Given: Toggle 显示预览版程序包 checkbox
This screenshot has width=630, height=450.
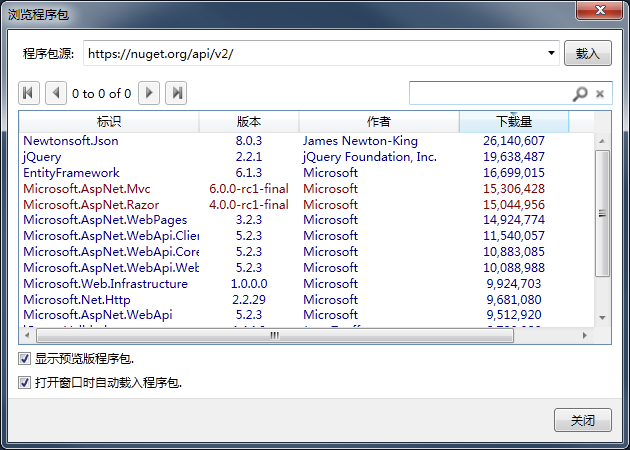Looking at the screenshot, I should (x=25, y=358).
